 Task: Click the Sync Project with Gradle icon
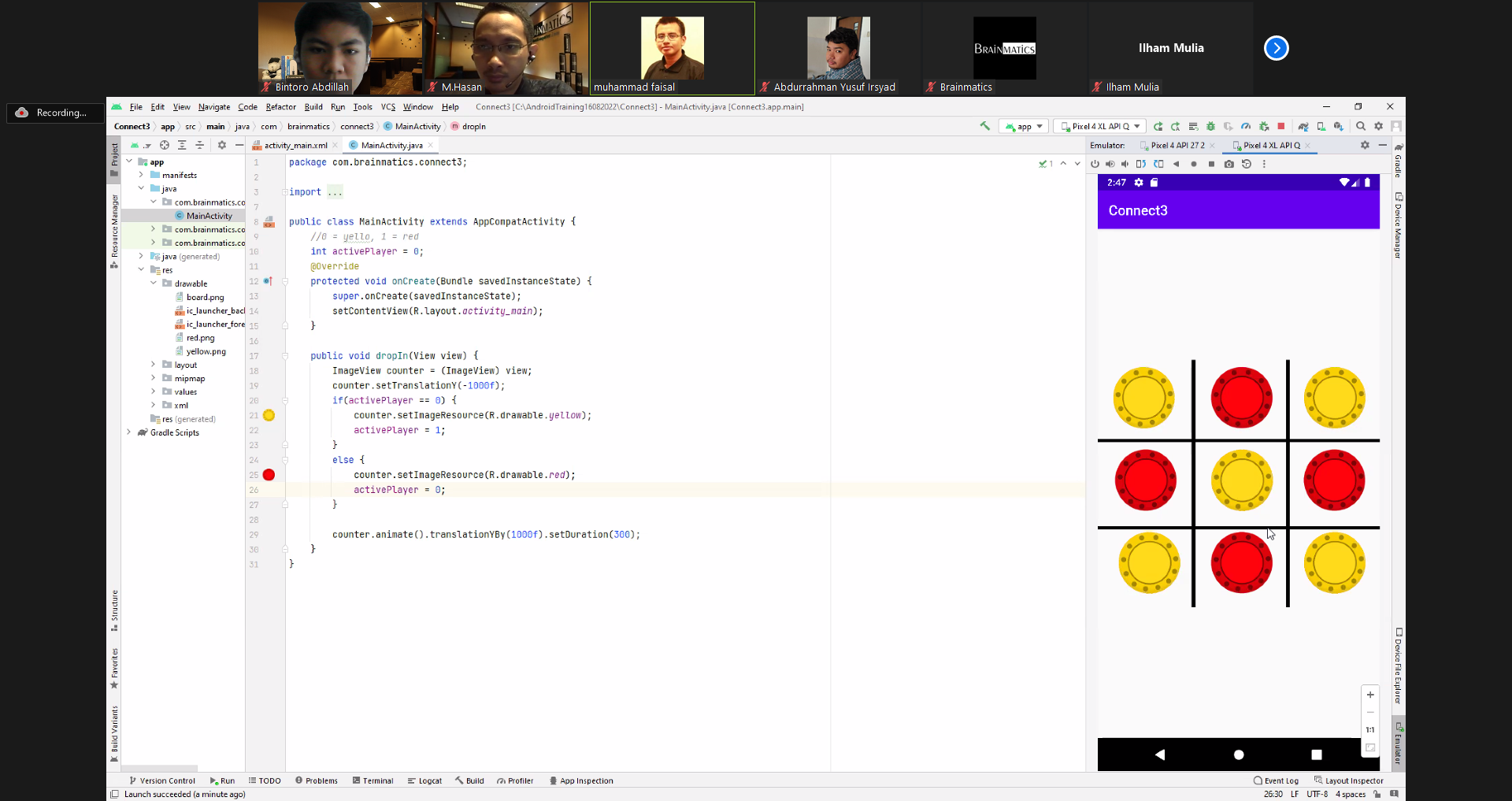tap(1303, 126)
